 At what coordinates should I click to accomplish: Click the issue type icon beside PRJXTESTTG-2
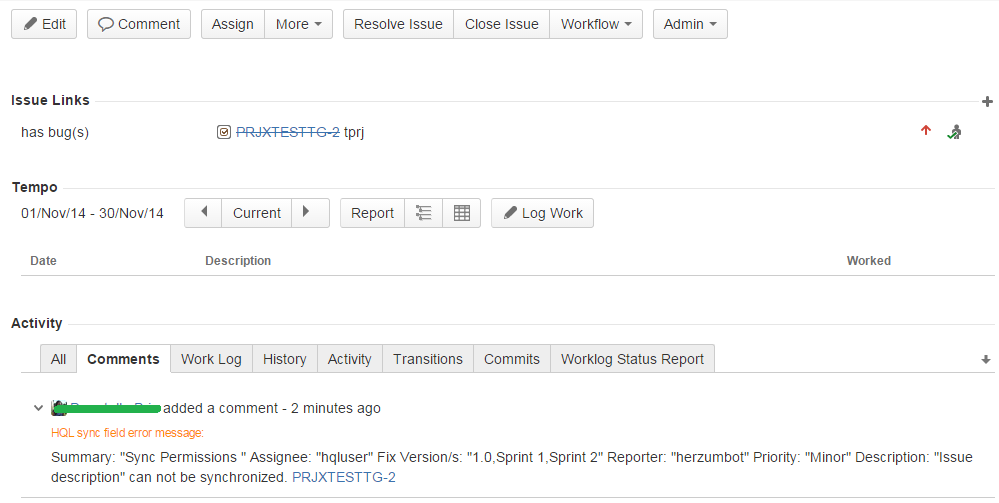224,132
